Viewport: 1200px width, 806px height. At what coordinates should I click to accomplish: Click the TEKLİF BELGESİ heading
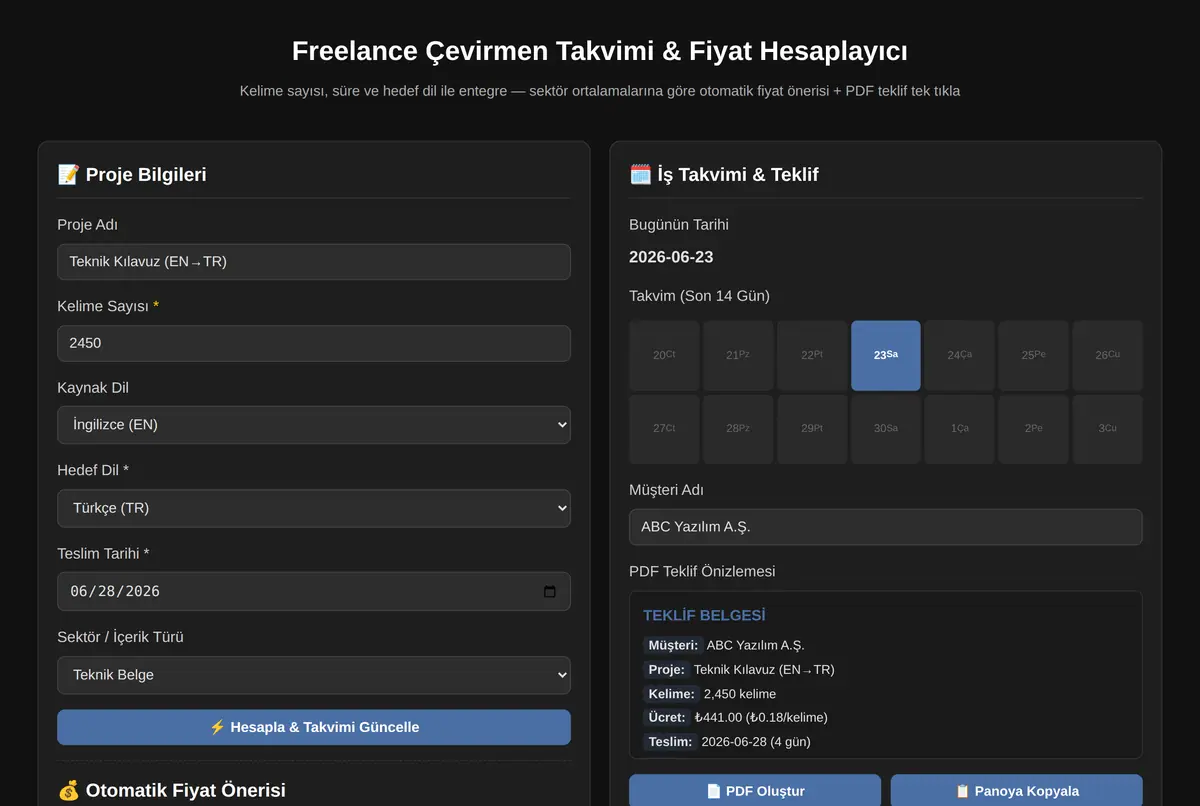[704, 616]
